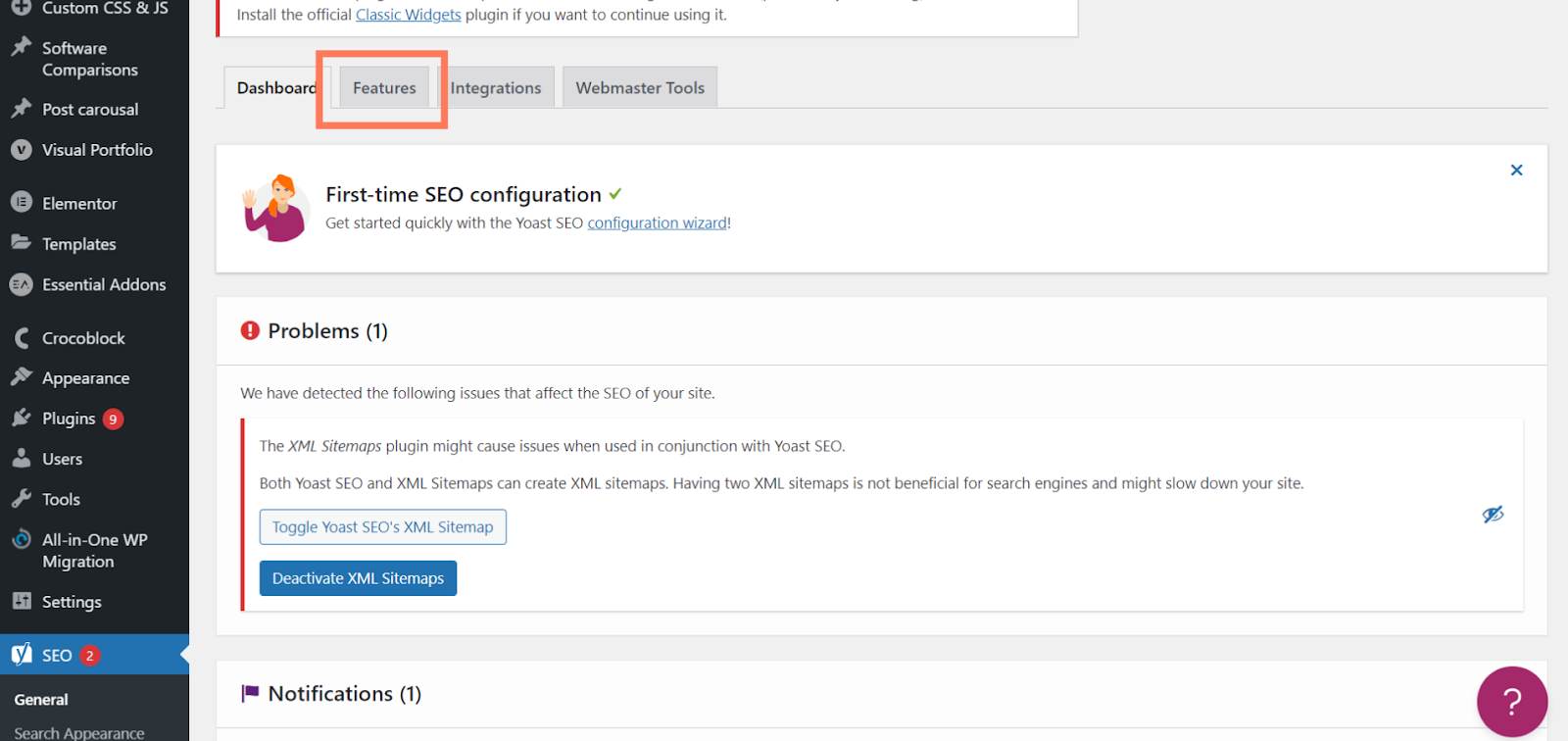Open the Visual Portfolio menu icon

click(x=22, y=150)
